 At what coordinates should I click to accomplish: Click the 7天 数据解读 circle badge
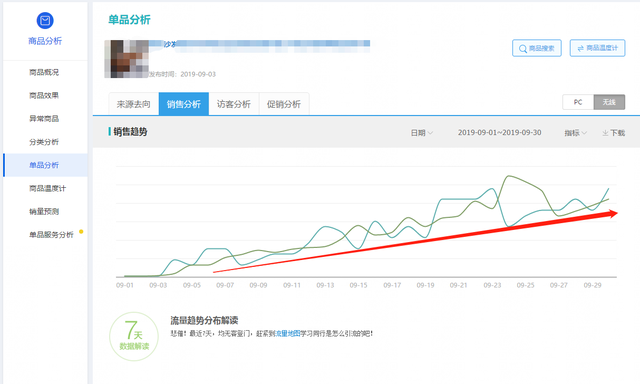click(x=134, y=337)
